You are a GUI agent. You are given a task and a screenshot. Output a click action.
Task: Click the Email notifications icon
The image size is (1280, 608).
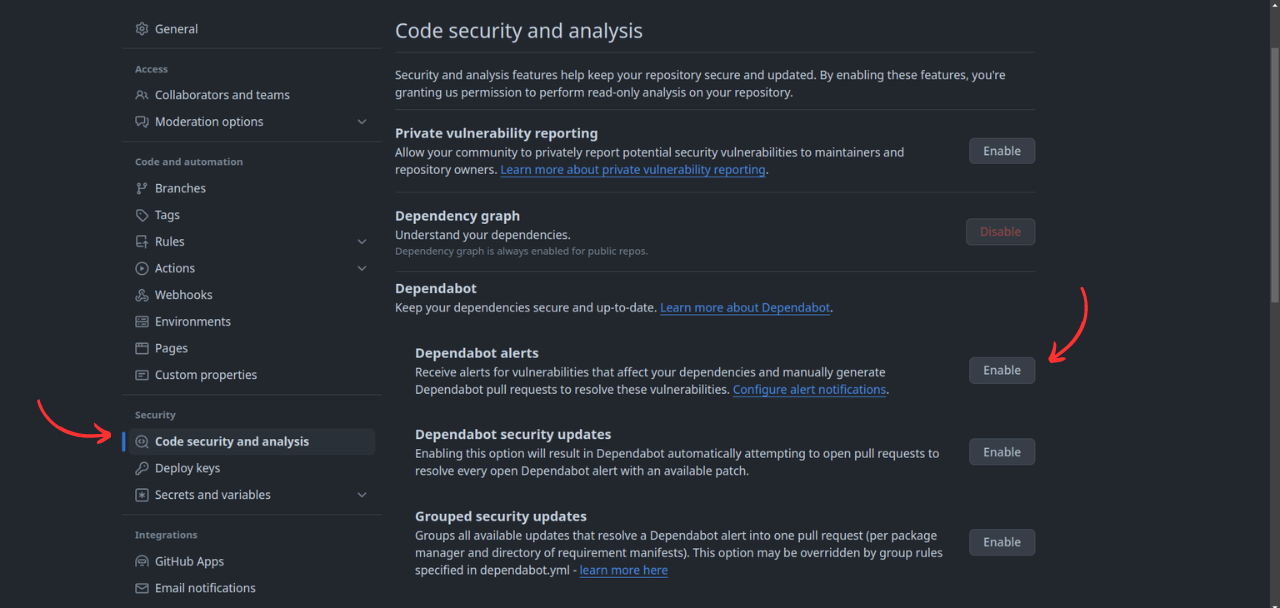[143, 588]
